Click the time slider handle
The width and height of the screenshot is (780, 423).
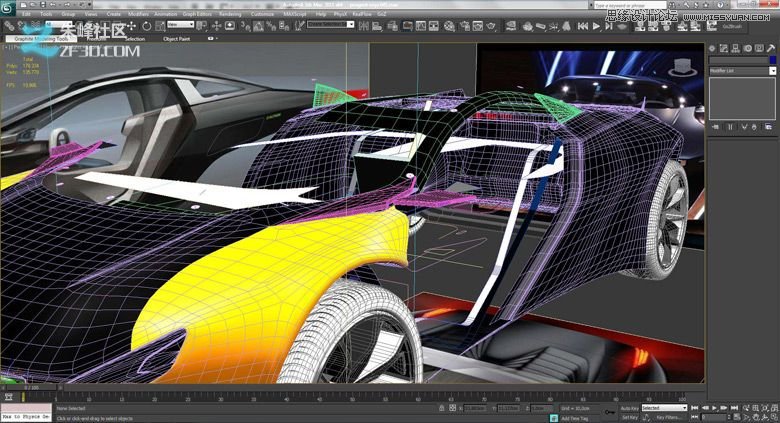(32, 387)
